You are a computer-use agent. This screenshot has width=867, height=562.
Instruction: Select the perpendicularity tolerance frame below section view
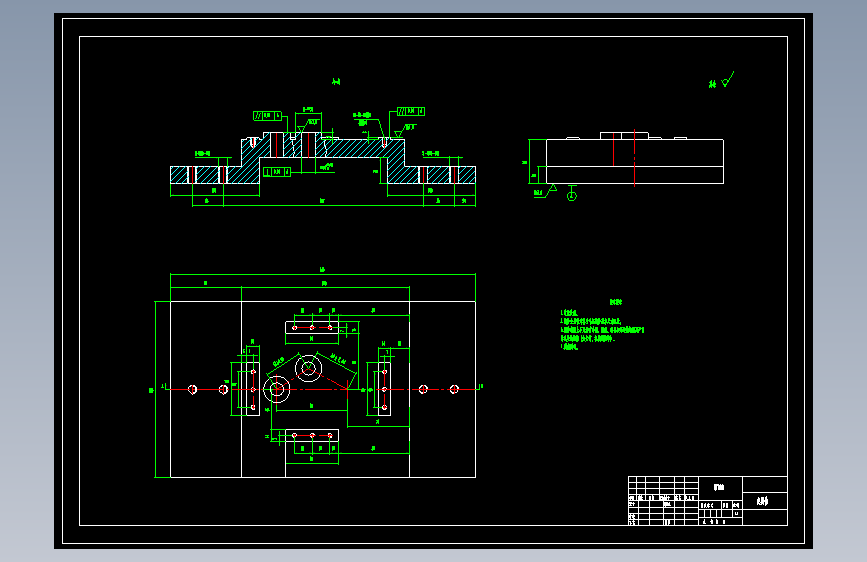point(276,172)
